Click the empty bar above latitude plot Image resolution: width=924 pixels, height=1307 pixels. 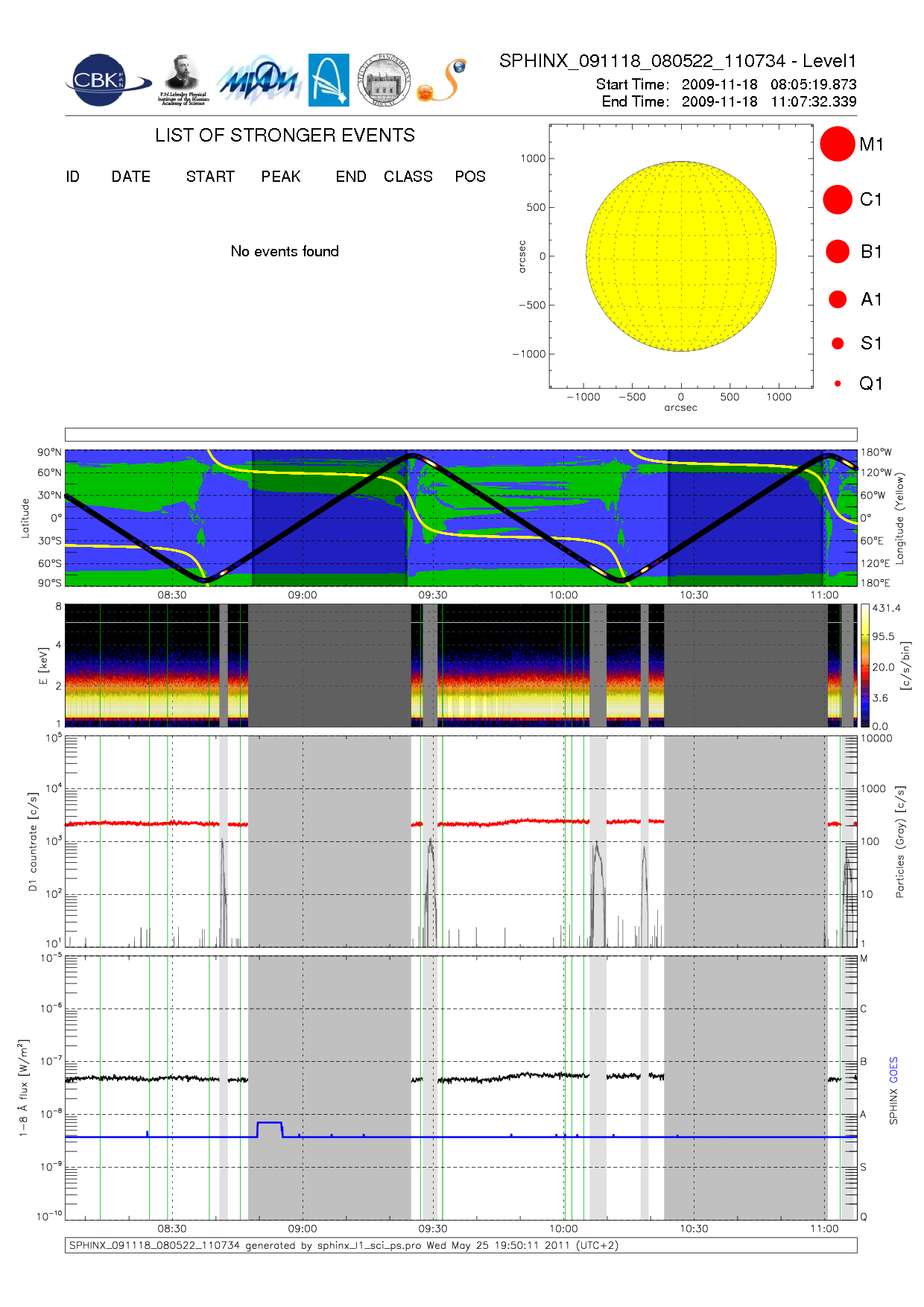(x=461, y=434)
